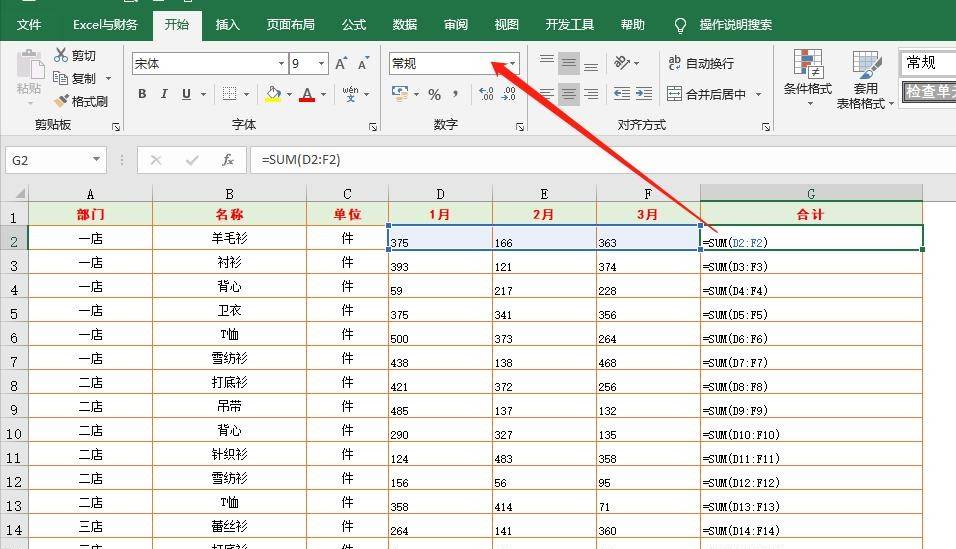This screenshot has width=956, height=549.
Task: Increase decimal places
Action: pyautogui.click(x=486, y=94)
